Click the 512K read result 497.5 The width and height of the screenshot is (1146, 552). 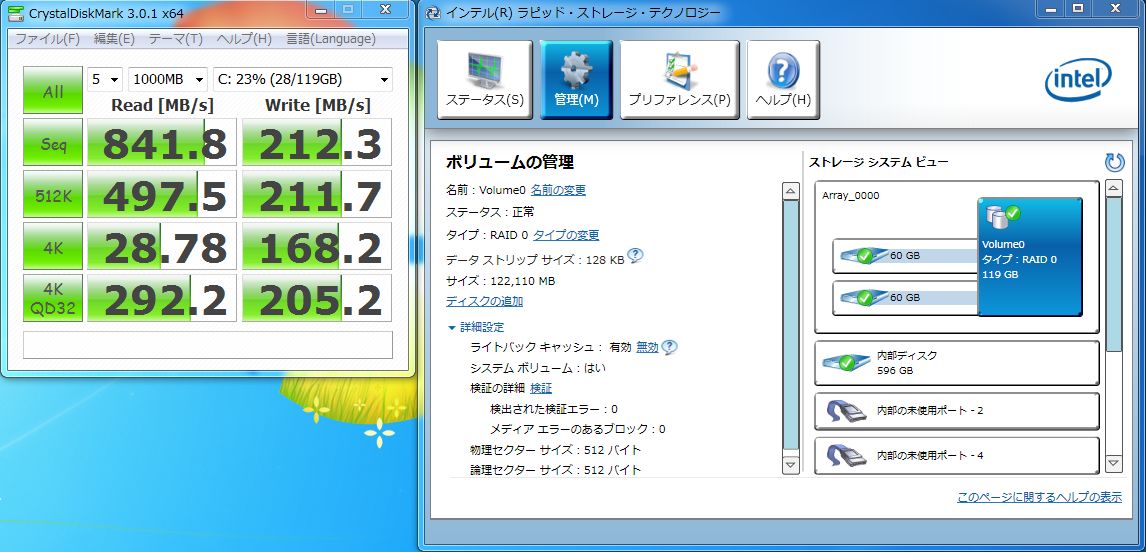point(162,194)
